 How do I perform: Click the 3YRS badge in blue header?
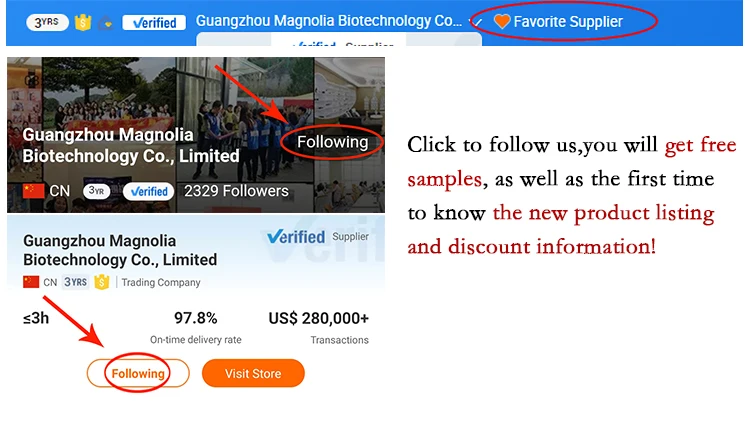tap(47, 22)
